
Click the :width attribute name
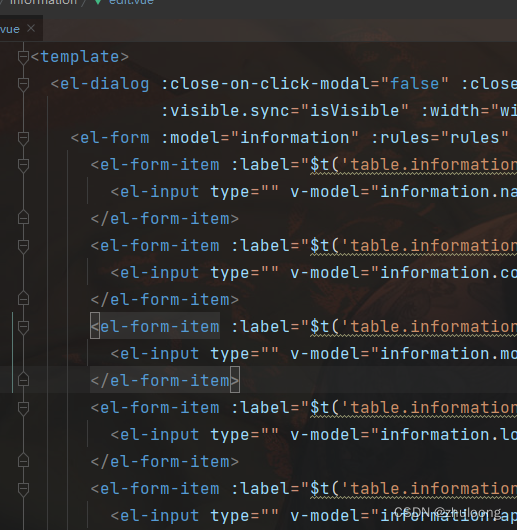pyautogui.click(x=450, y=111)
